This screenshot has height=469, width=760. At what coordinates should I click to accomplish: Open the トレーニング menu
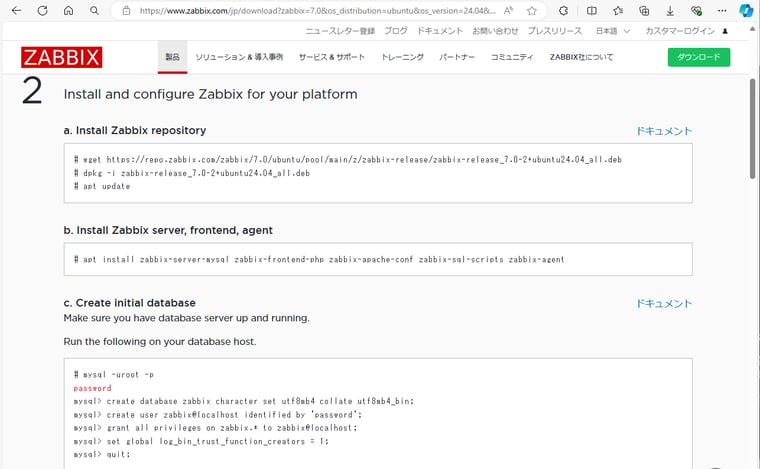click(x=402, y=57)
